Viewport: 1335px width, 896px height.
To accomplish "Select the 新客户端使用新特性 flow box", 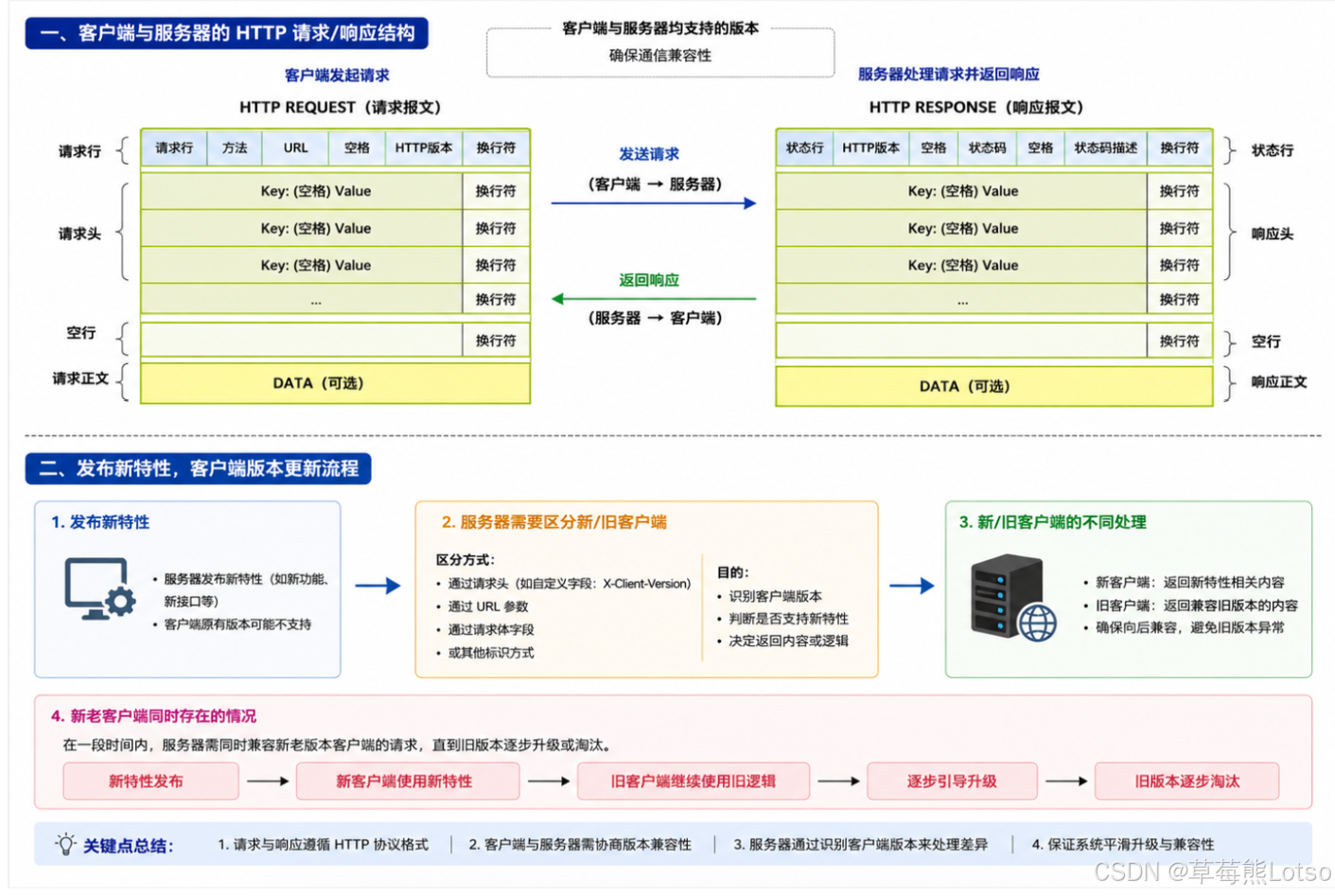I will point(408,782).
